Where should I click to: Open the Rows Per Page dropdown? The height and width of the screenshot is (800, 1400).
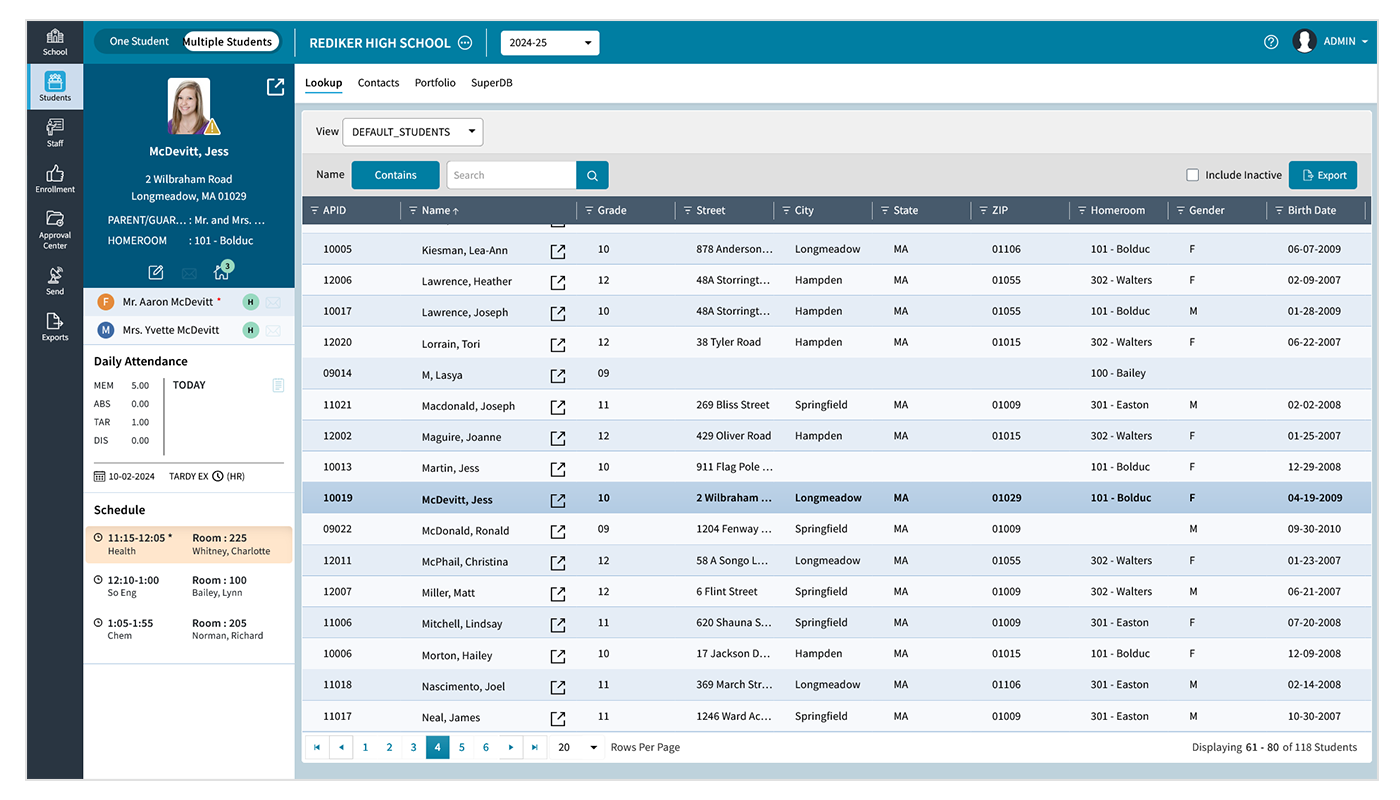tap(575, 747)
